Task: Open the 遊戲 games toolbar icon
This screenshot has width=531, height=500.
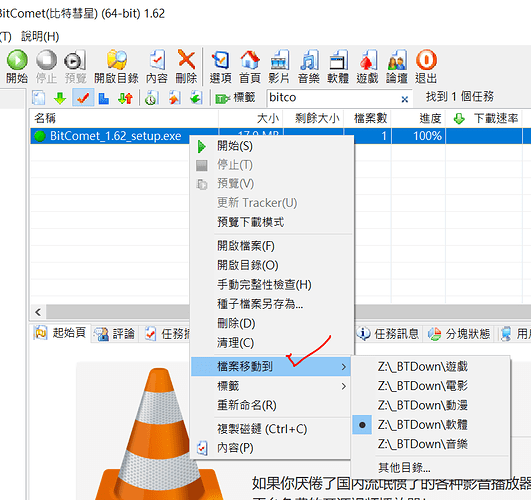Action: point(367,61)
